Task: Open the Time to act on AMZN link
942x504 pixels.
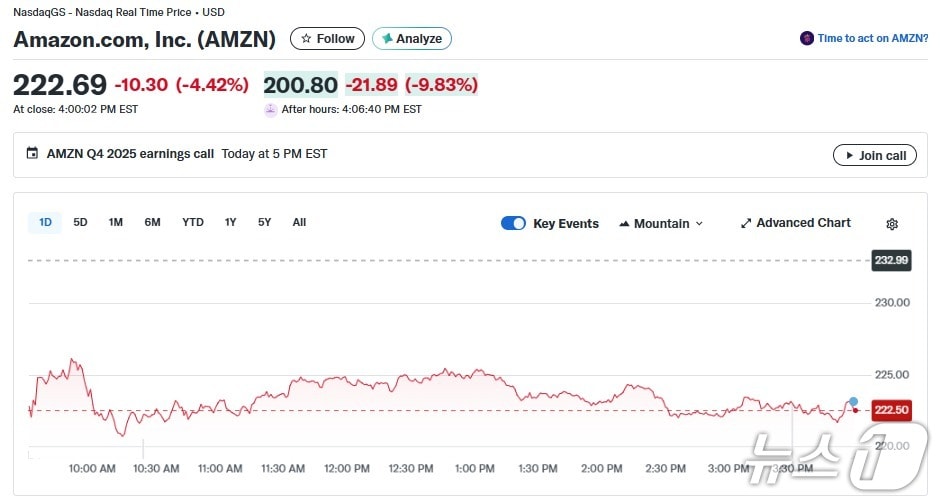Action: pos(872,38)
